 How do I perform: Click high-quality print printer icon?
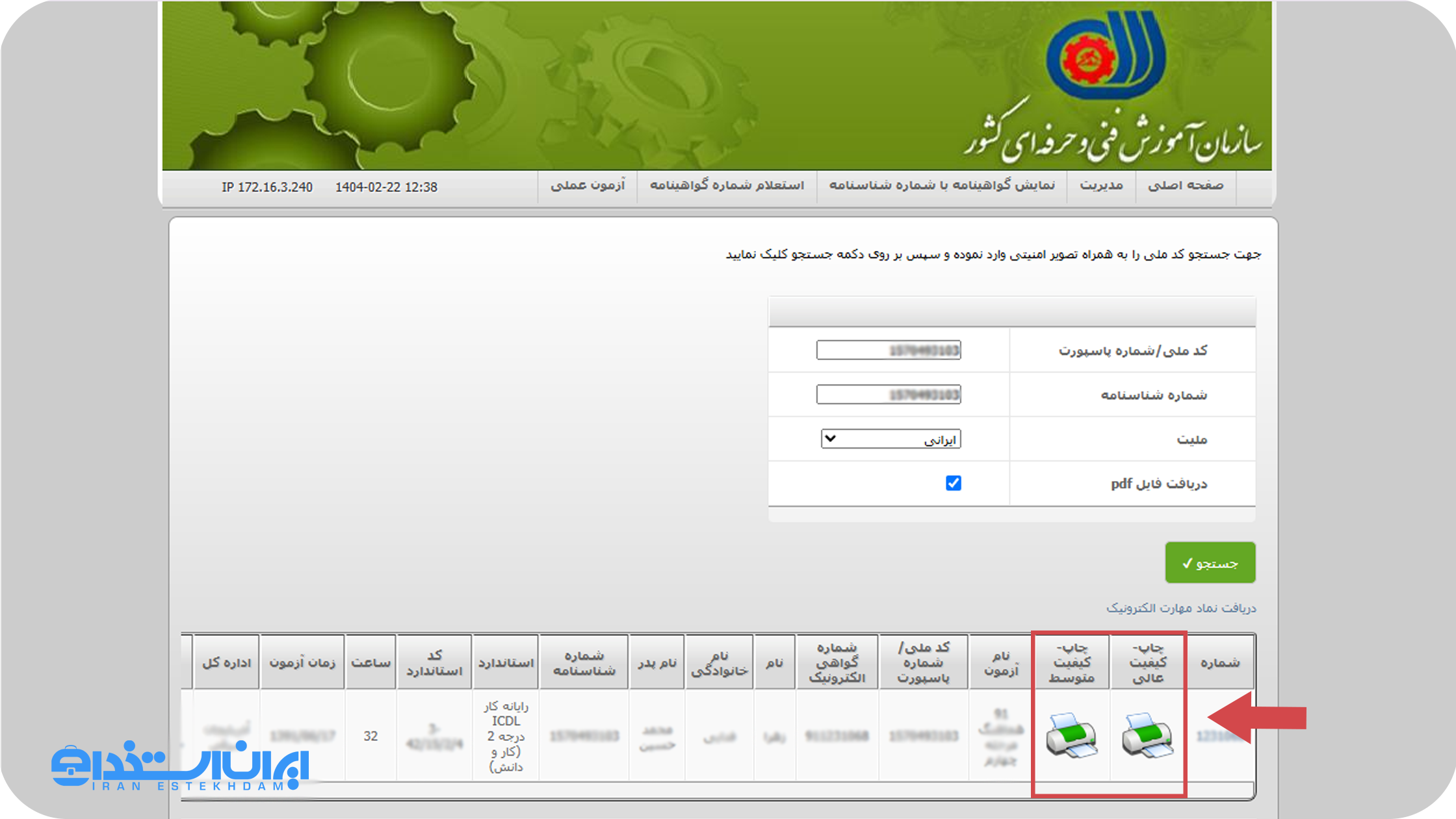1147,734
